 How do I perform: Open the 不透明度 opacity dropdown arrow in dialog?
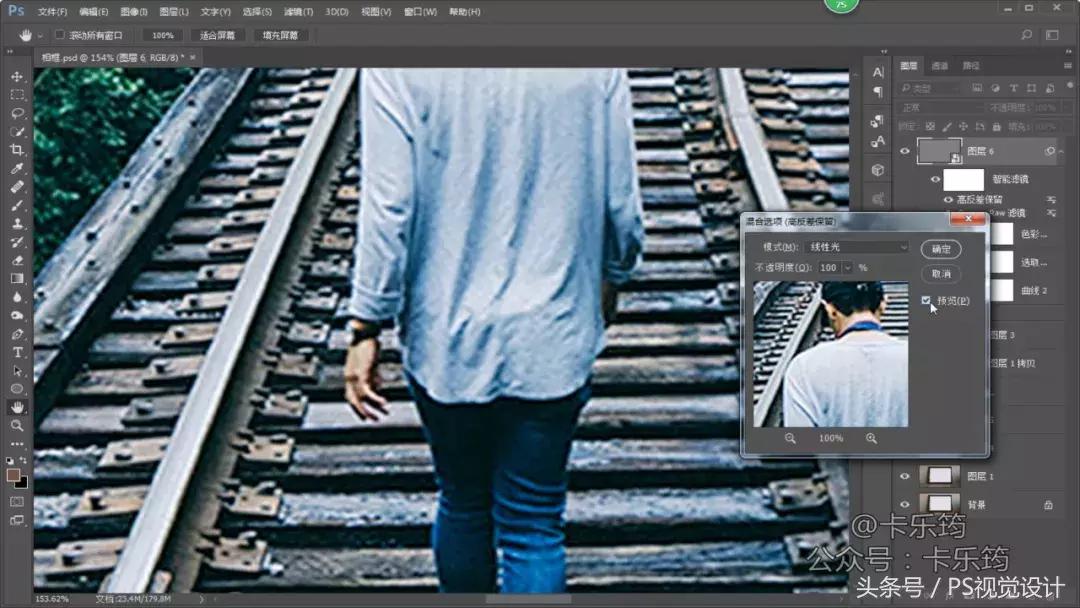tap(847, 267)
